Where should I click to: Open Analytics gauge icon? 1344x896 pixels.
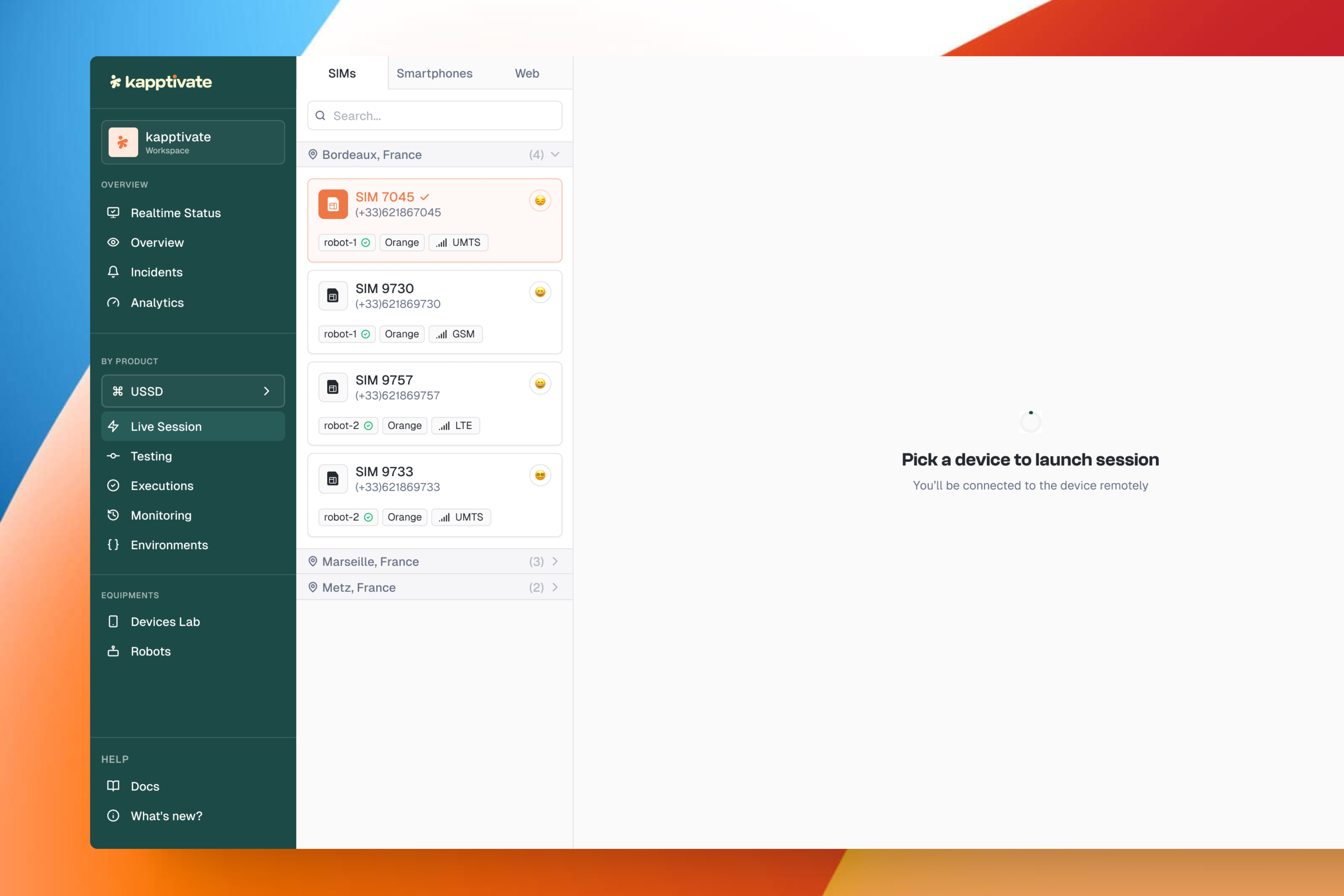pos(113,302)
